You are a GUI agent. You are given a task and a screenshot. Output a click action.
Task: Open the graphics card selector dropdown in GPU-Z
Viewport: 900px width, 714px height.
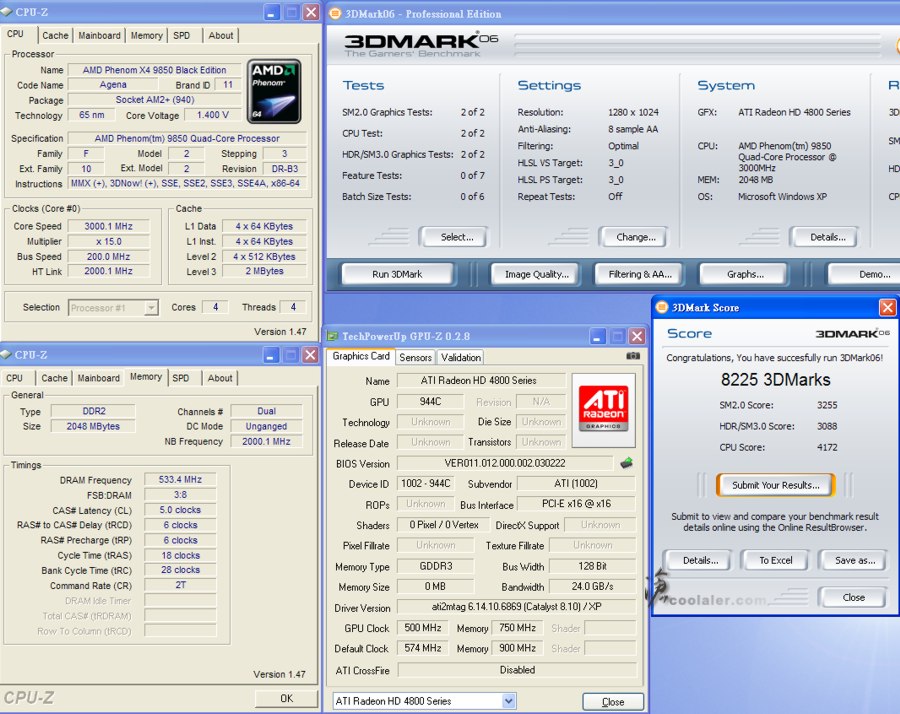point(508,701)
